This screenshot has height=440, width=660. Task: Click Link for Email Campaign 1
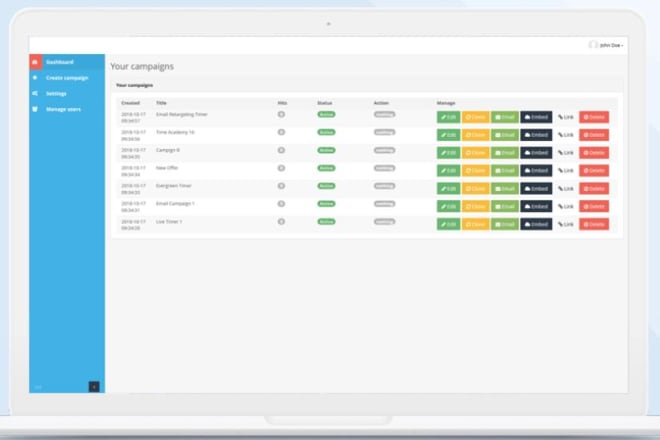(x=566, y=206)
